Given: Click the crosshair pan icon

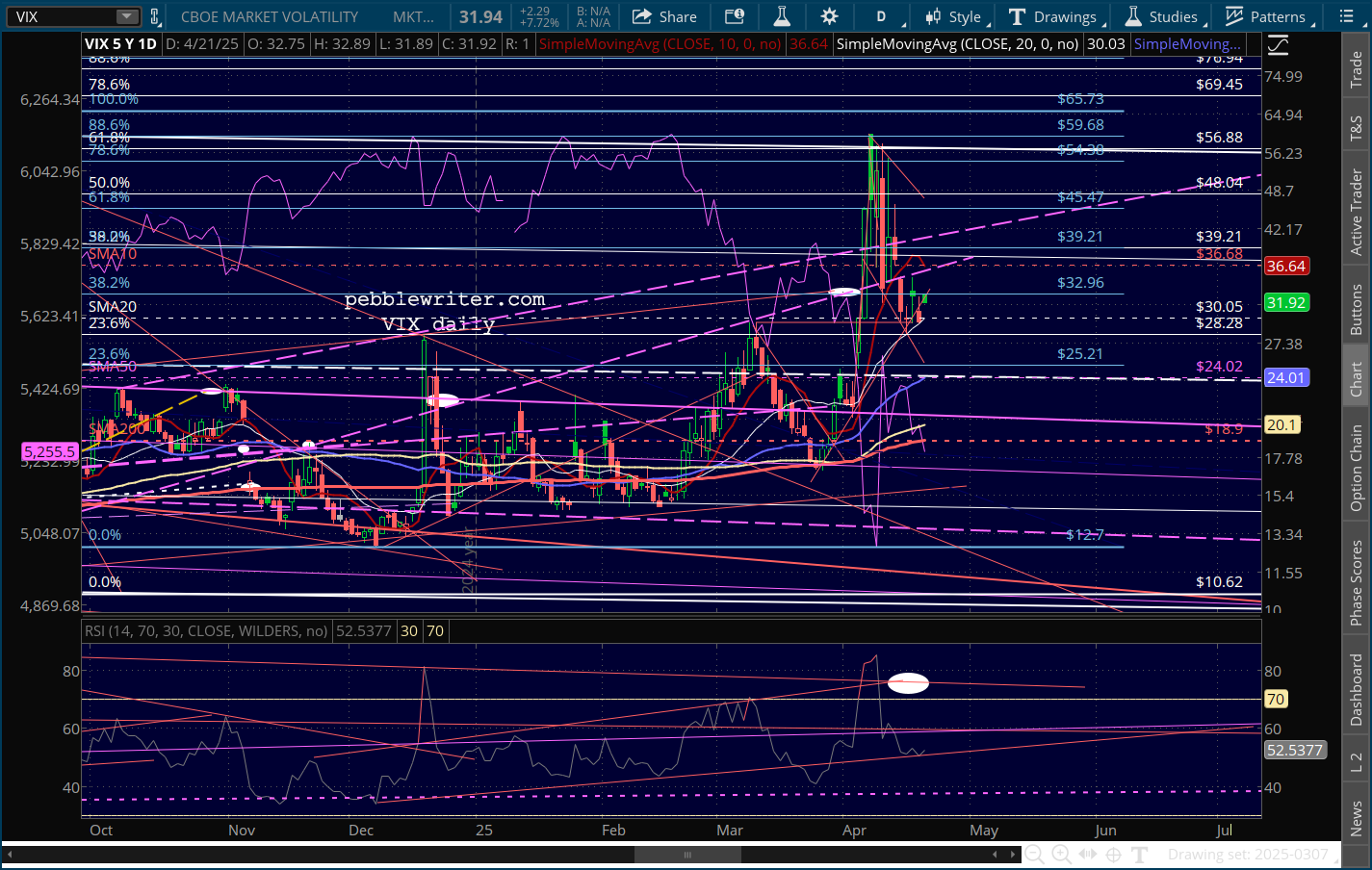Looking at the screenshot, I should (x=1113, y=855).
